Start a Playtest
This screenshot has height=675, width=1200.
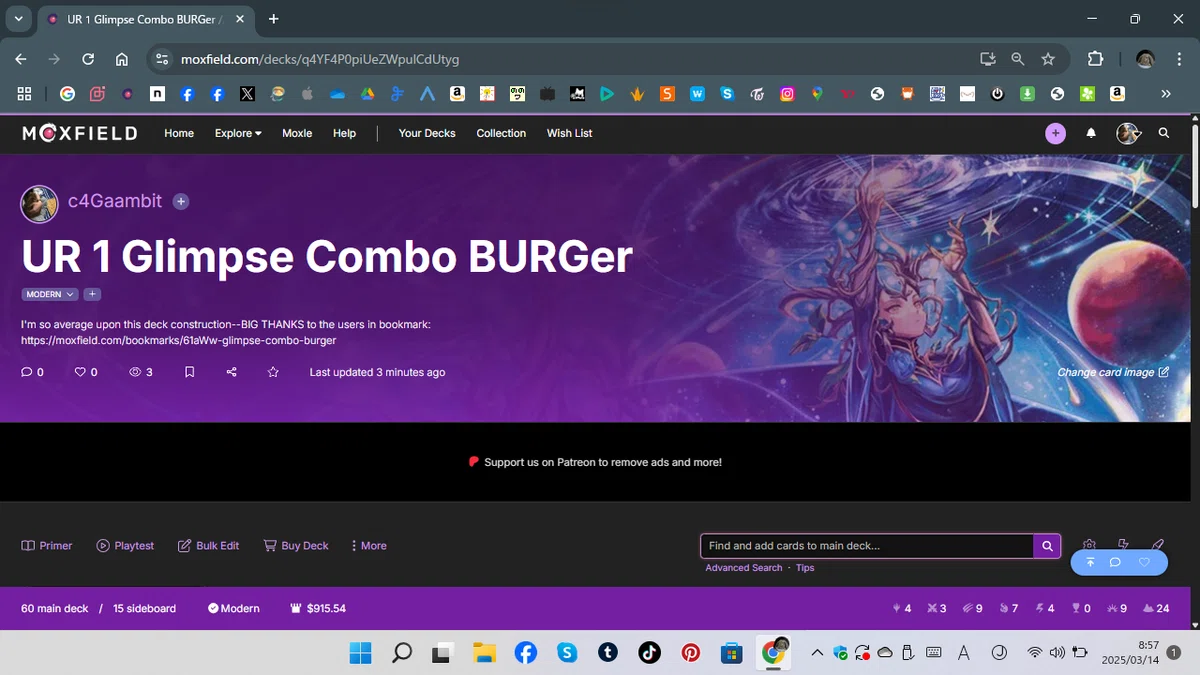click(x=125, y=546)
